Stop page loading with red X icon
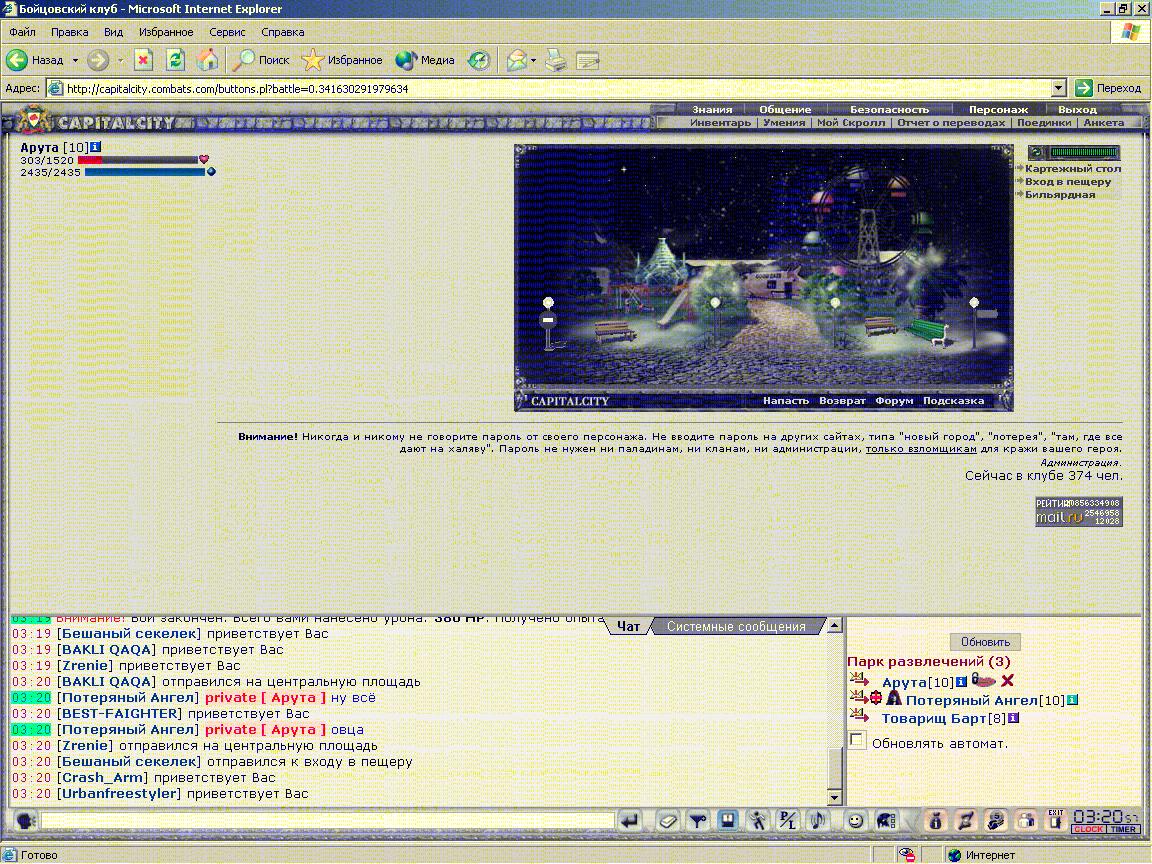The width and height of the screenshot is (1152, 864). click(x=143, y=60)
